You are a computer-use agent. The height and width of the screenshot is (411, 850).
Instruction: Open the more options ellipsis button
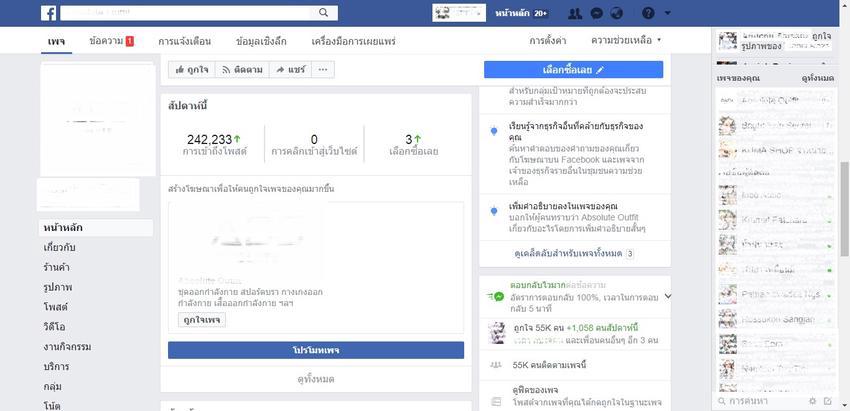coord(323,69)
